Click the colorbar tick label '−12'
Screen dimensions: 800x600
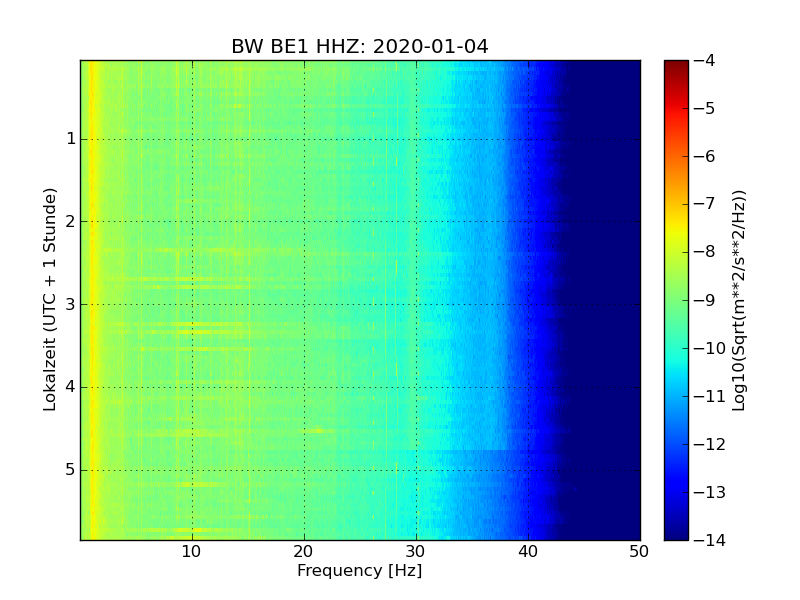click(x=710, y=444)
